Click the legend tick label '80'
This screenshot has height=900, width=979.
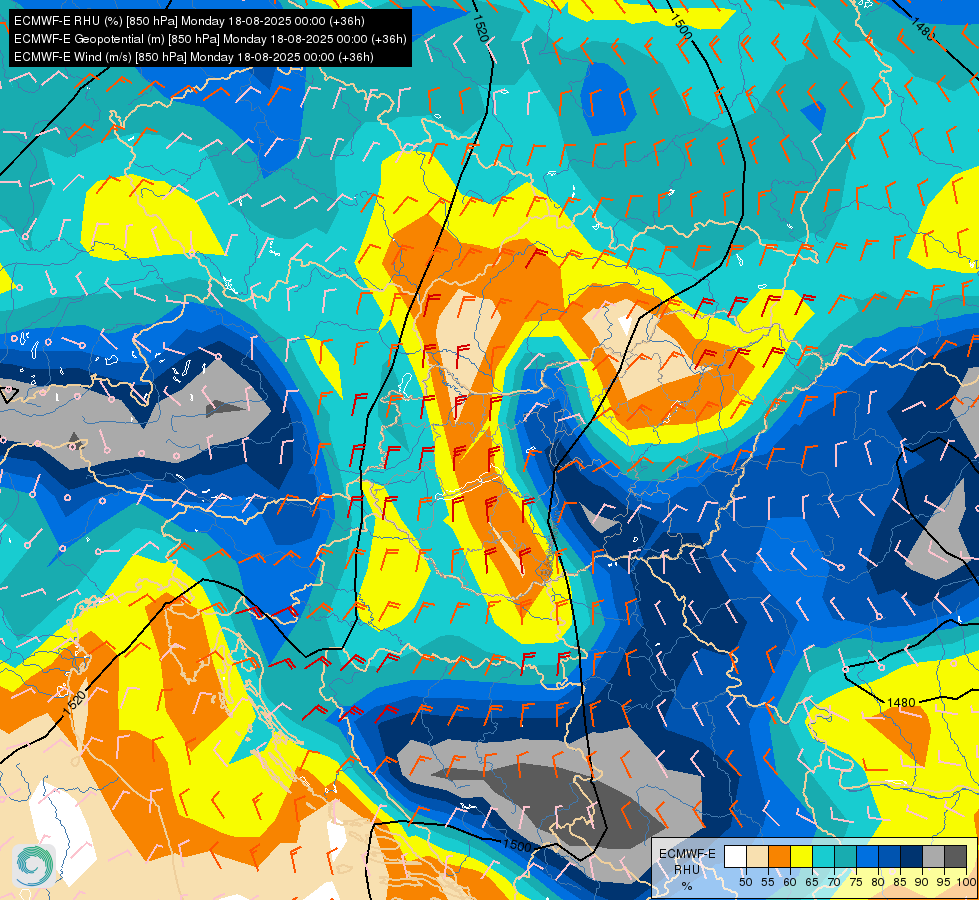(x=878, y=882)
